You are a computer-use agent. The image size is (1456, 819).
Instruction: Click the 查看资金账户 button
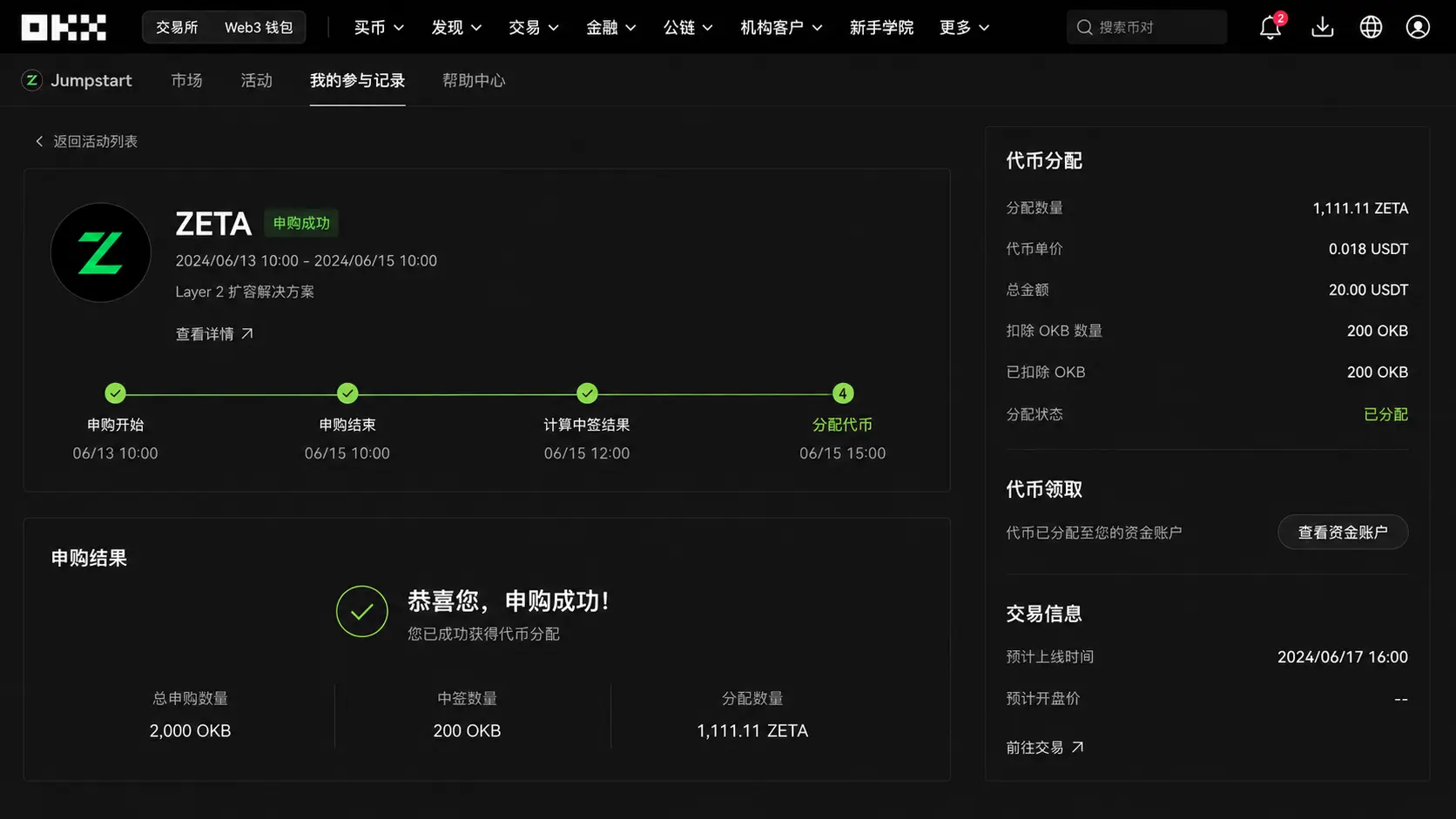pyautogui.click(x=1343, y=532)
